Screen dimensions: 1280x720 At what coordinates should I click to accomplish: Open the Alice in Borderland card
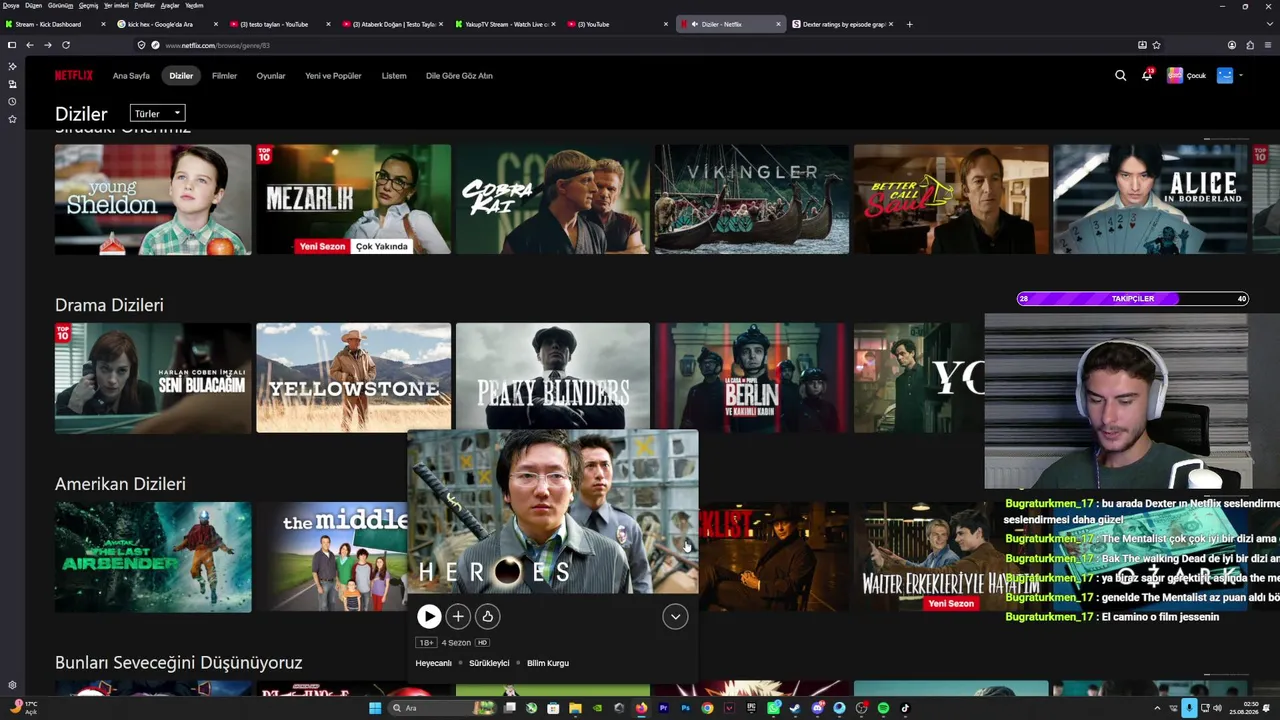(x=1150, y=199)
